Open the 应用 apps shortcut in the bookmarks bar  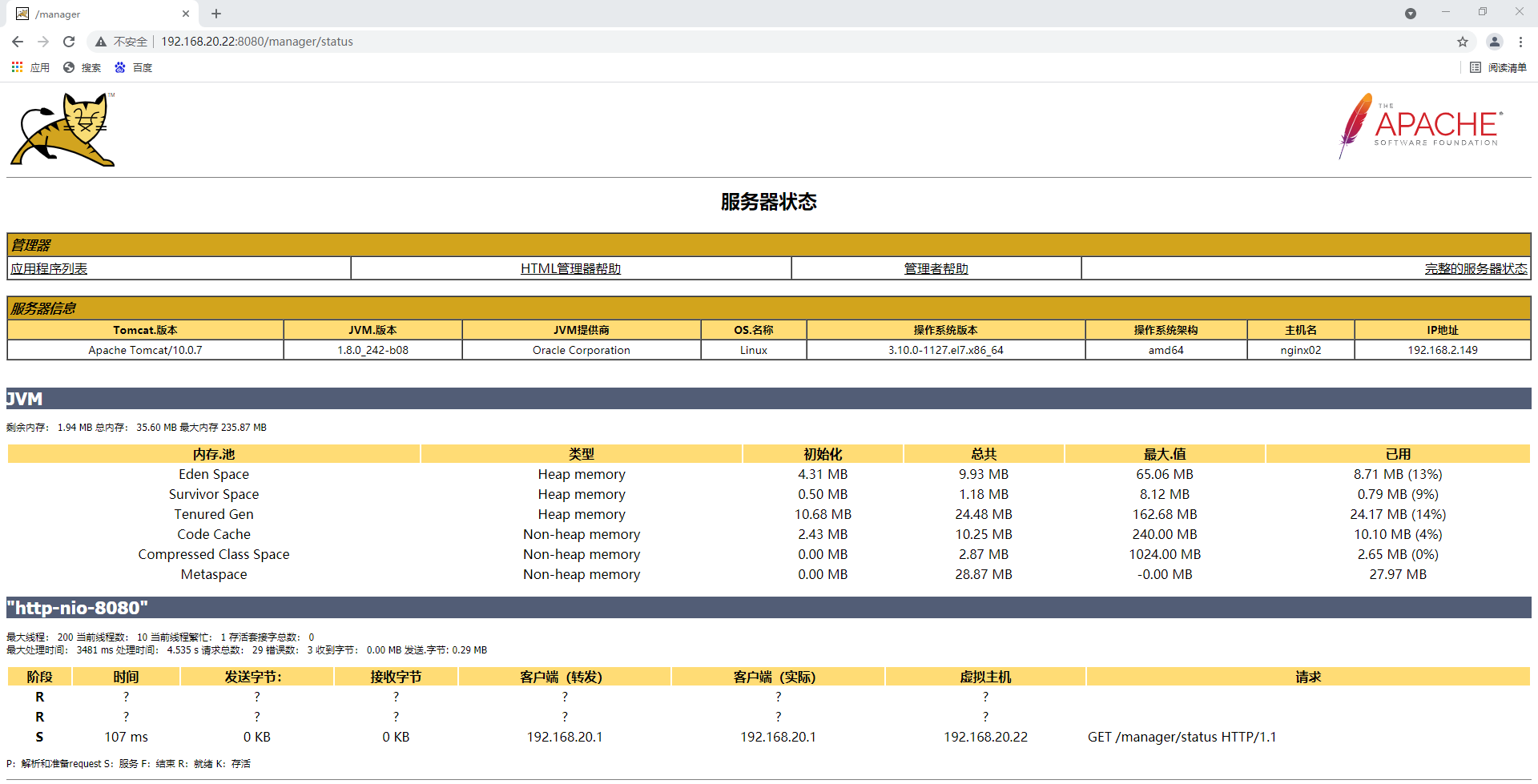click(x=30, y=67)
